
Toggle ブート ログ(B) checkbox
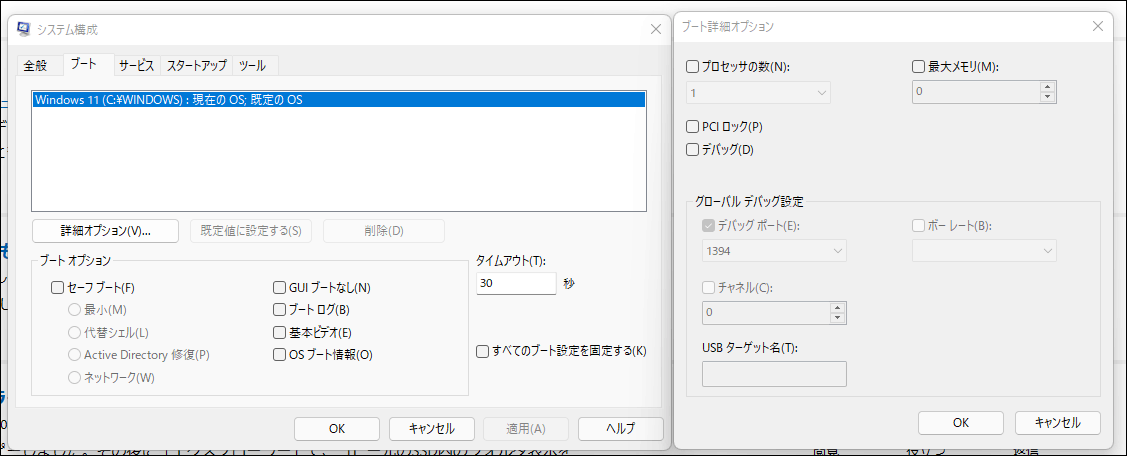[280, 310]
